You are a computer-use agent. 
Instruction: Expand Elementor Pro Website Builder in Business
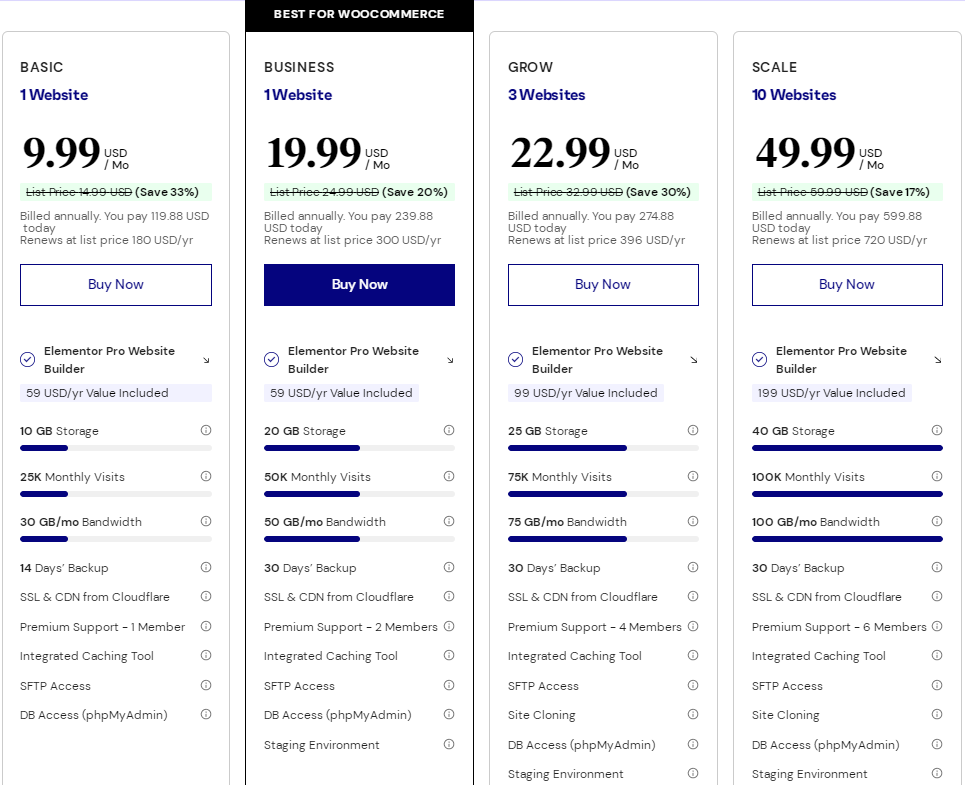pos(449,361)
